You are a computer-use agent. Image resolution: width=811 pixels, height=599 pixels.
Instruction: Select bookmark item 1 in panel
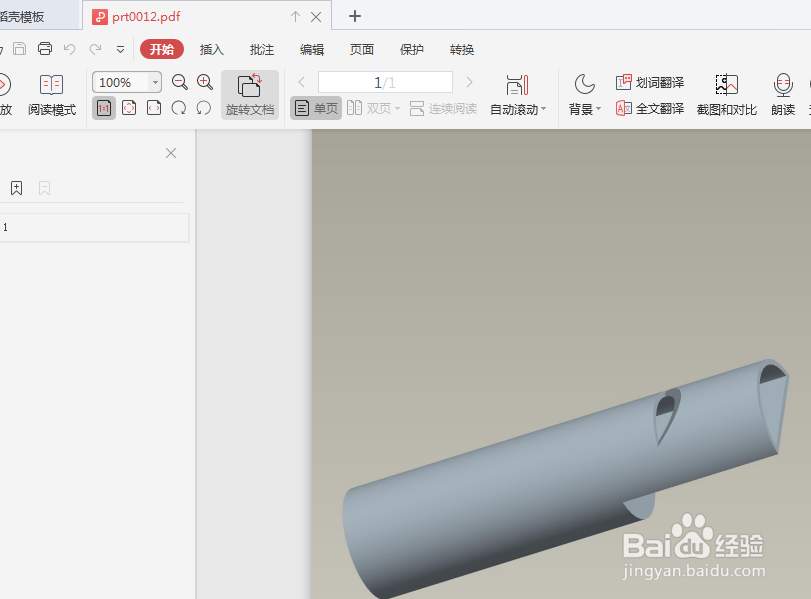tap(94, 227)
